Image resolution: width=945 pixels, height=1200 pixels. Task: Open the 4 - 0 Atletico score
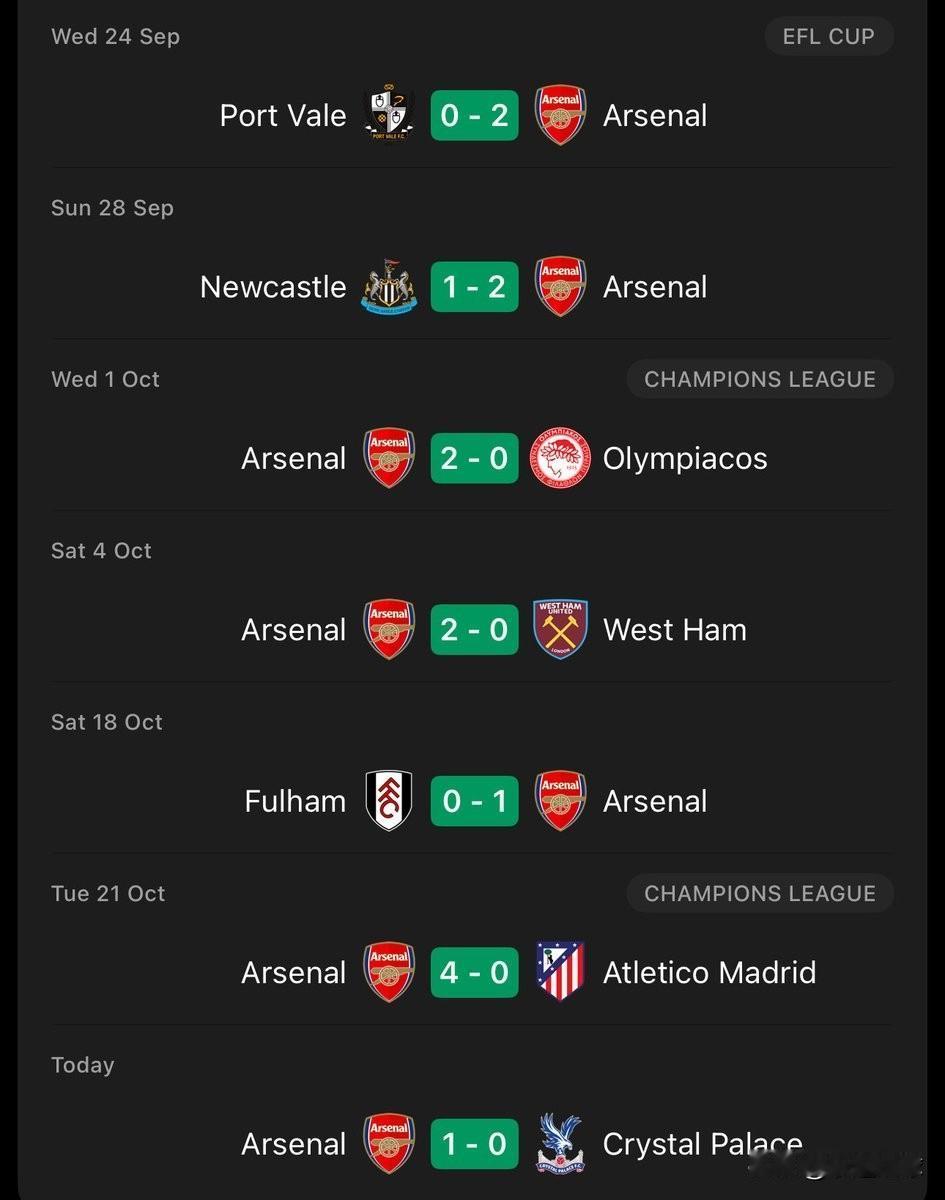475,972
